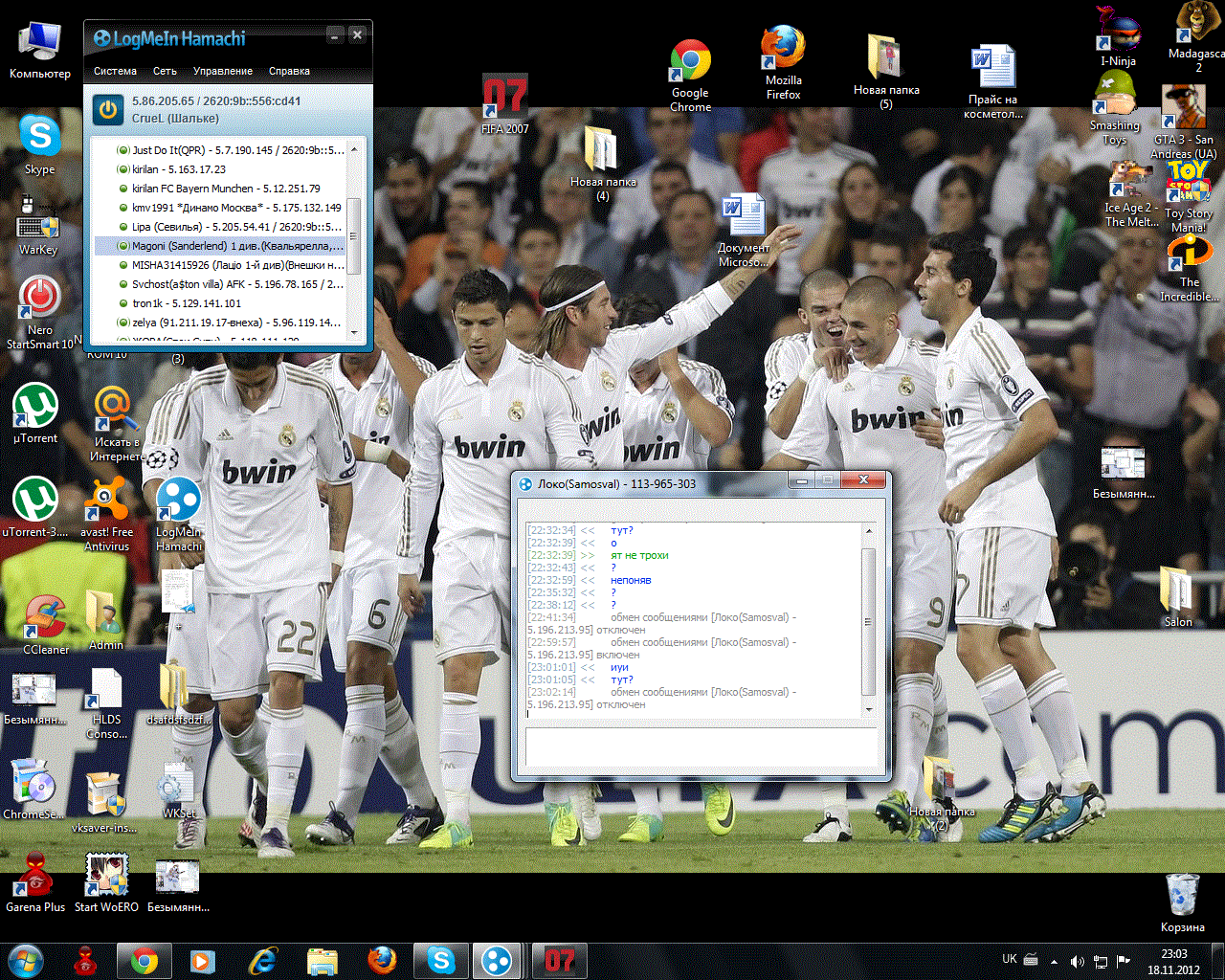Screen dimensions: 1225x980
Task: Select the LogMeIn Hamachi desktop shortcut
Action: coord(179,514)
